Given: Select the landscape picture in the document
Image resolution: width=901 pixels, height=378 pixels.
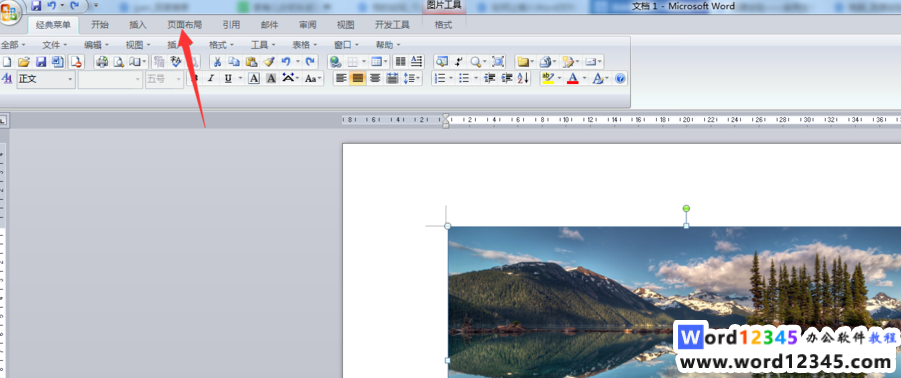Looking at the screenshot, I should [675, 302].
